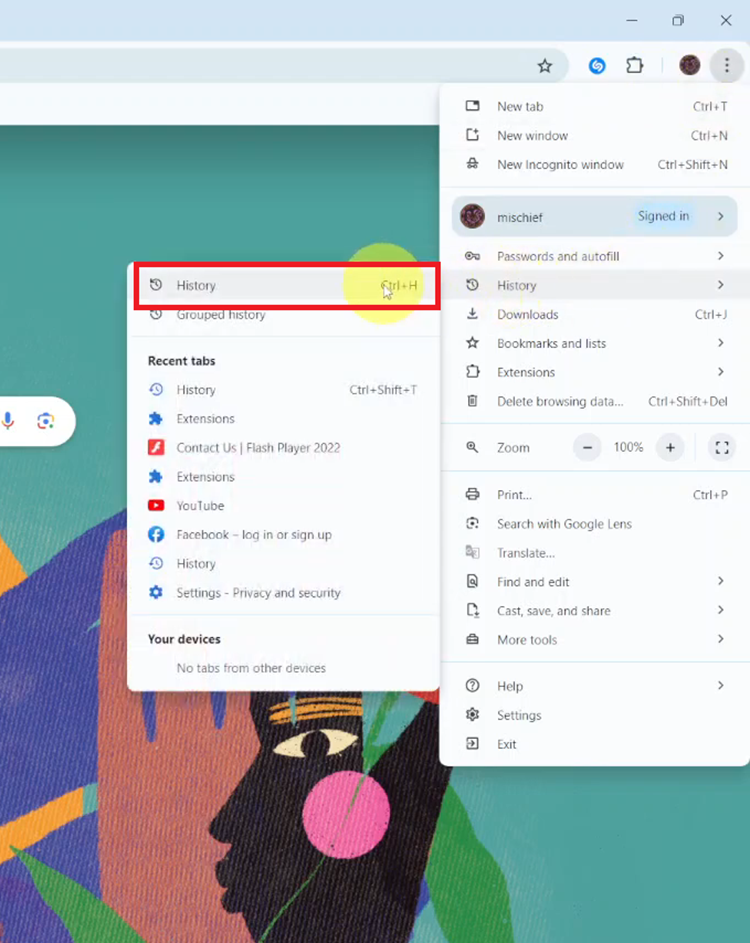Click the Print printer icon
750x943 pixels.
(x=473, y=494)
